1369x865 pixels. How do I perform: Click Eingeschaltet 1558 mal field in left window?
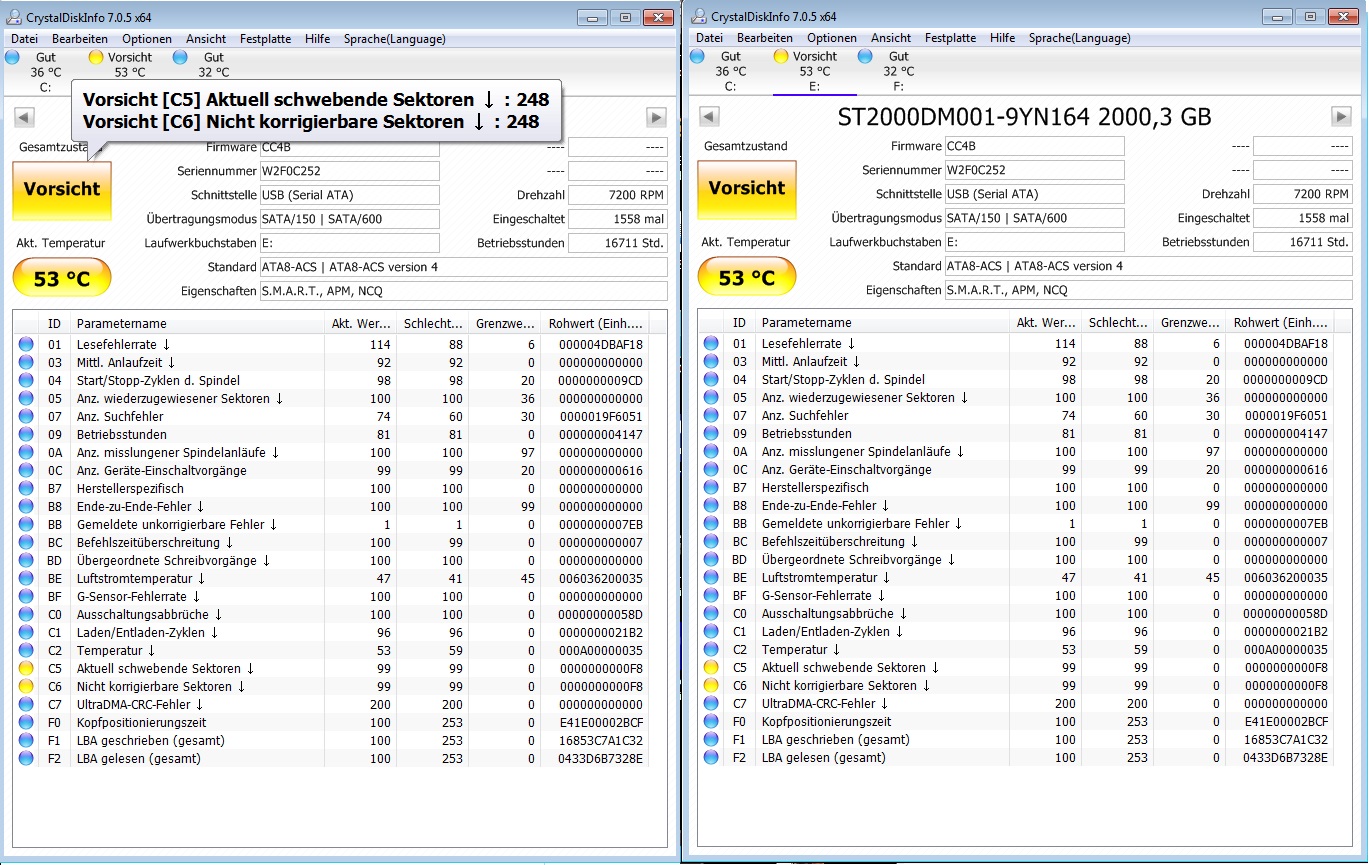pyautogui.click(x=618, y=219)
